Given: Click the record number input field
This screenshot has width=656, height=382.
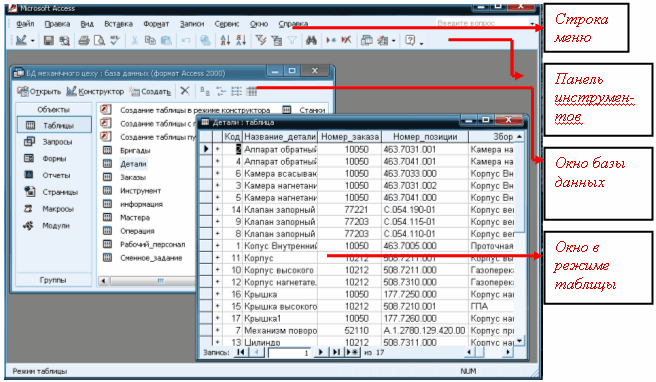Looking at the screenshot, I should [289, 353].
